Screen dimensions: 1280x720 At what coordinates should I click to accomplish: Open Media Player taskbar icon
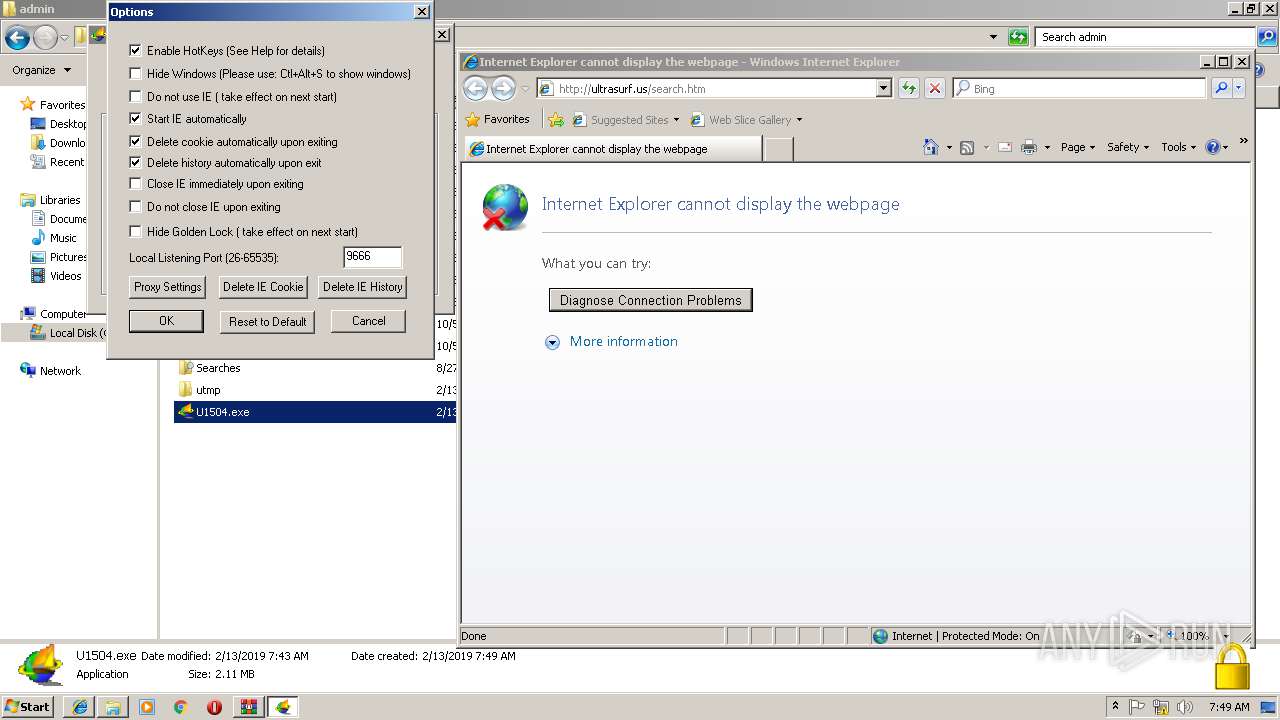(x=147, y=707)
